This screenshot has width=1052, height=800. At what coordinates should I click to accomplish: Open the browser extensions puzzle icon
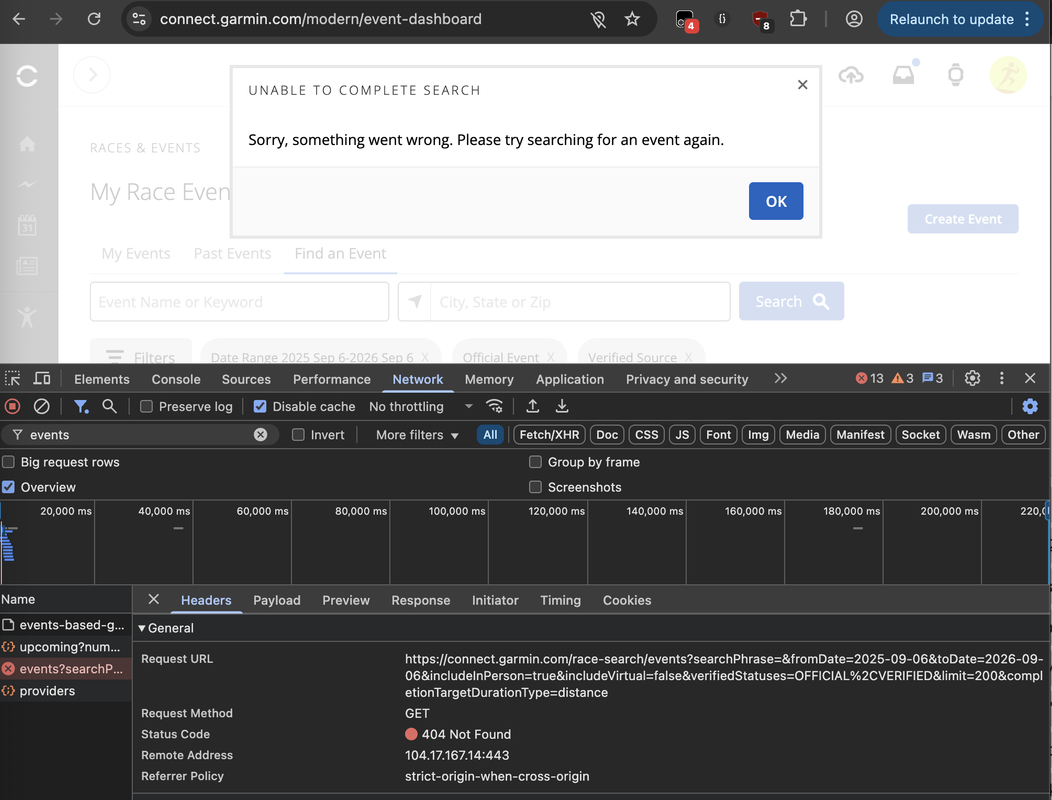tap(798, 19)
